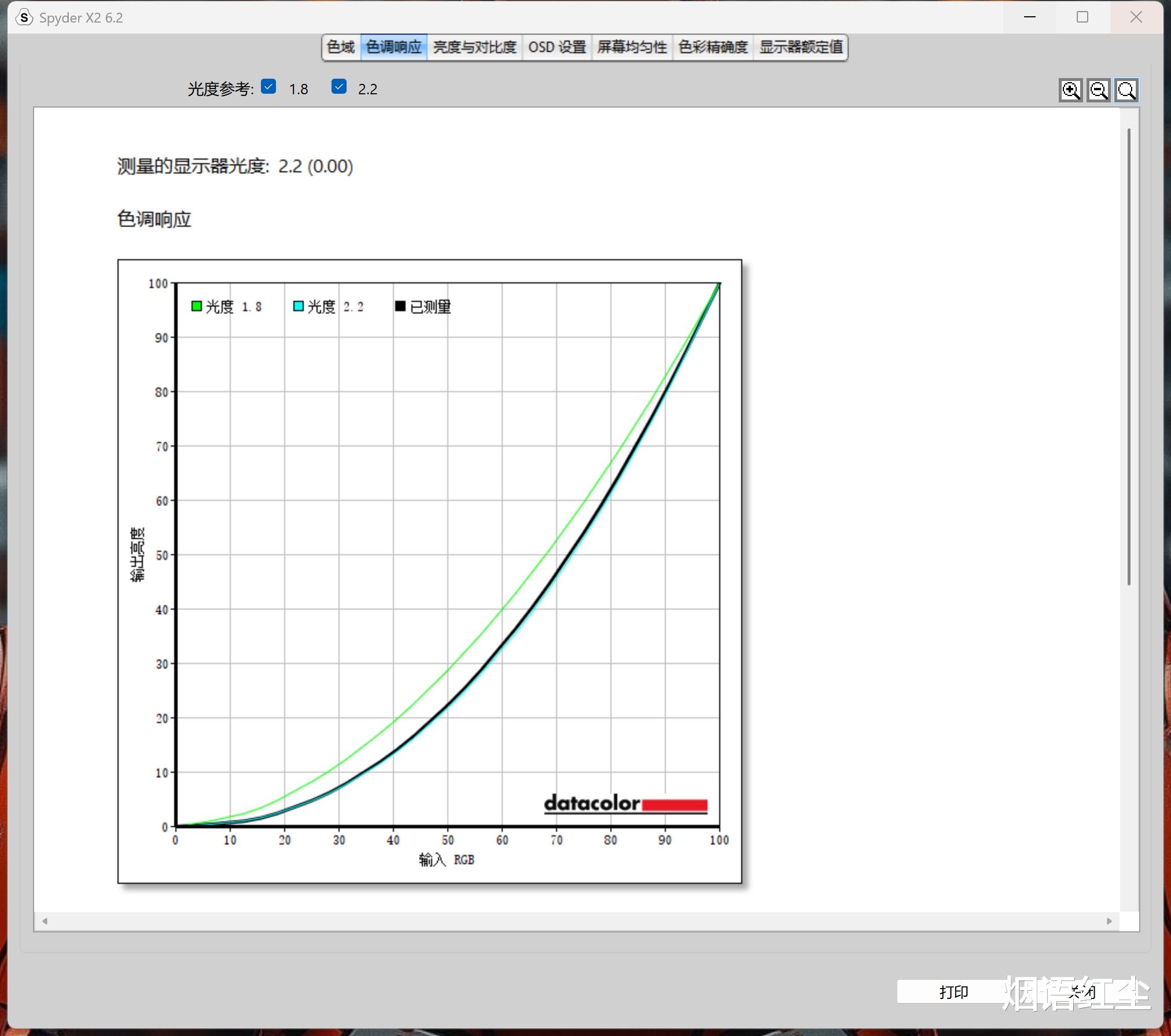1171x1036 pixels.
Task: Click the Spyder app icon in title bar
Action: coord(24,17)
